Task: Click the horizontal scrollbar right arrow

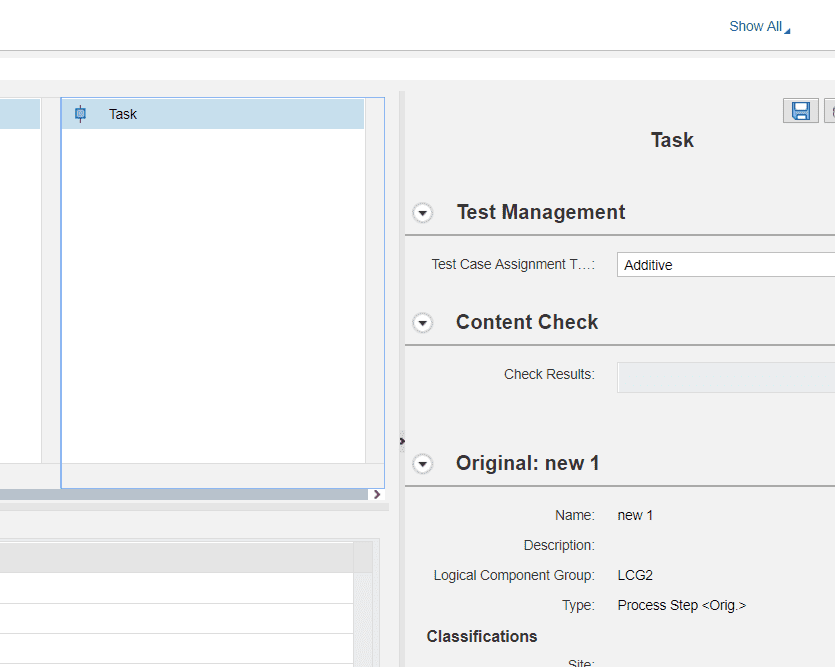Action: pos(376,495)
